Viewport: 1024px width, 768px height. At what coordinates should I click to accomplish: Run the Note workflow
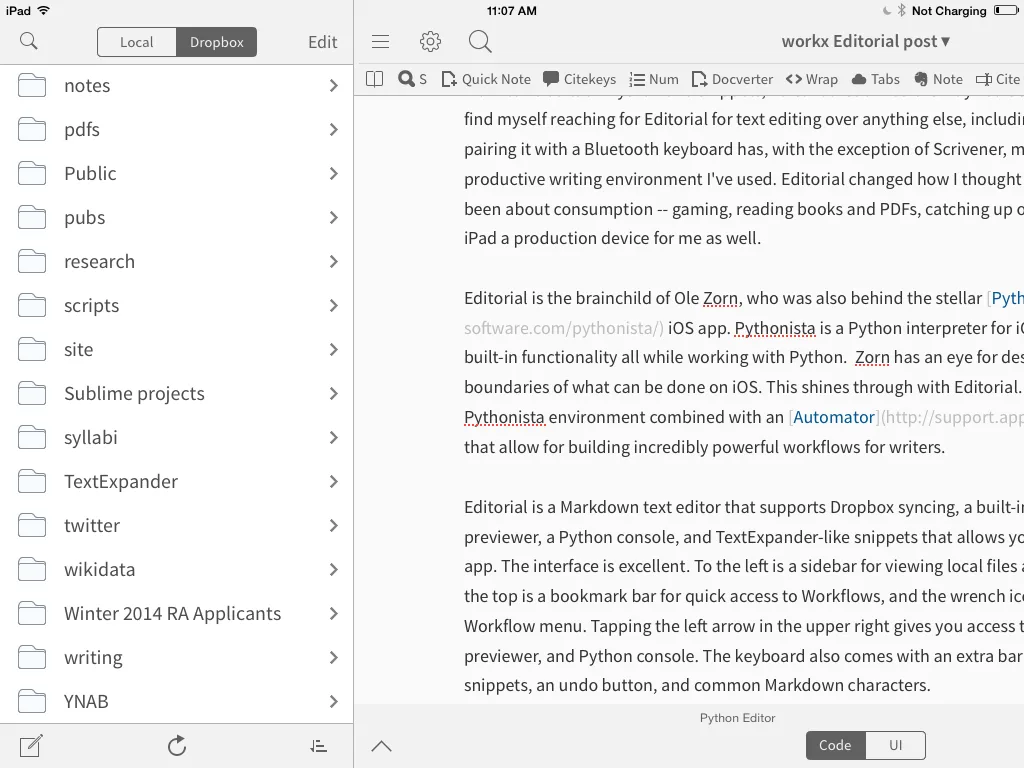click(x=938, y=80)
